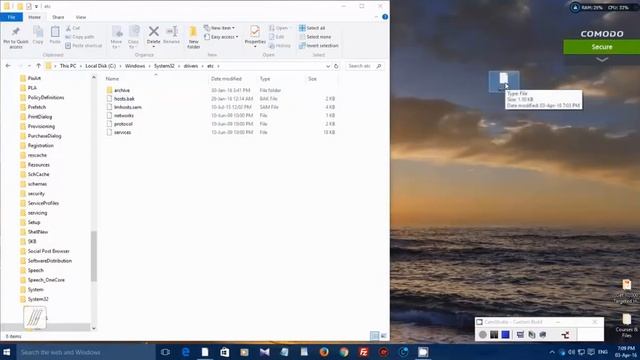Open Firefox from the taskbar
This screenshot has width=640, height=360.
click(x=324, y=352)
